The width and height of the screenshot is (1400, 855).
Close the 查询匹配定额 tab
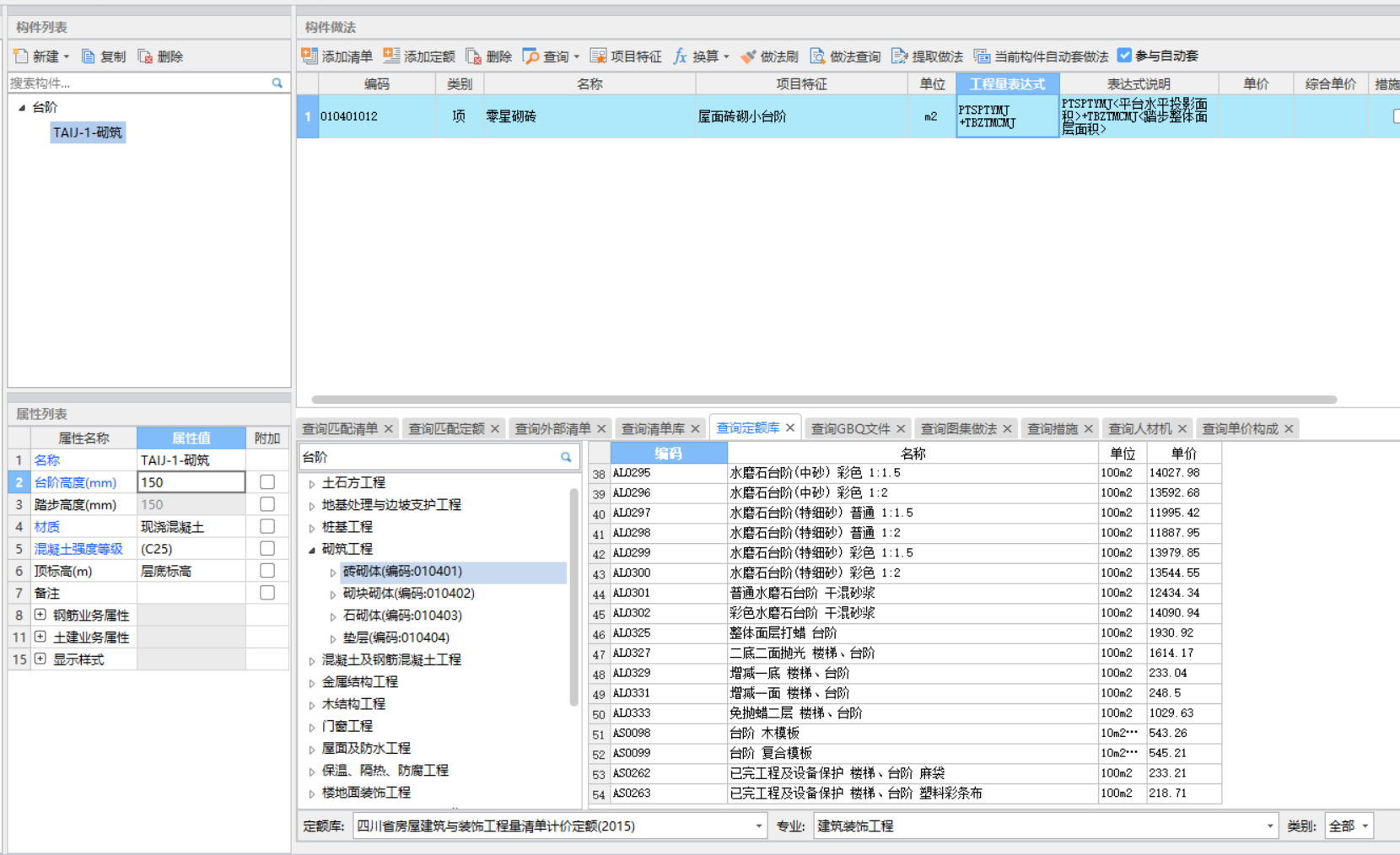point(495,428)
